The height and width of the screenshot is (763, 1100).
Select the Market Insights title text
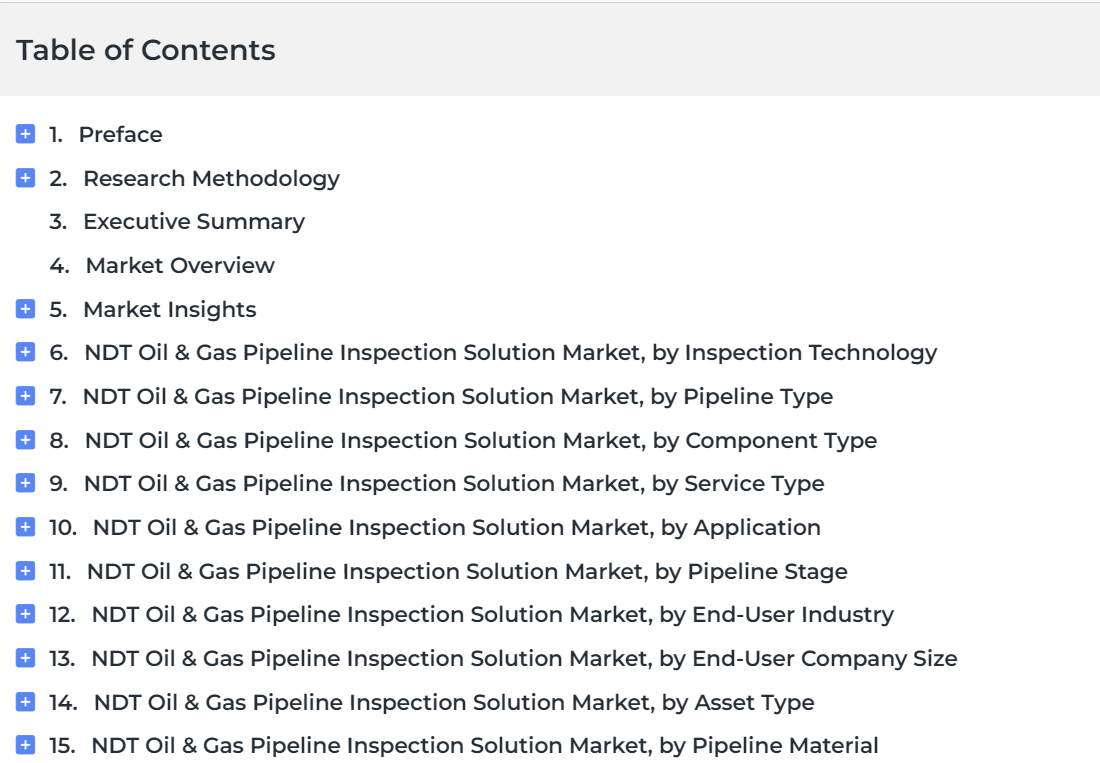point(170,310)
